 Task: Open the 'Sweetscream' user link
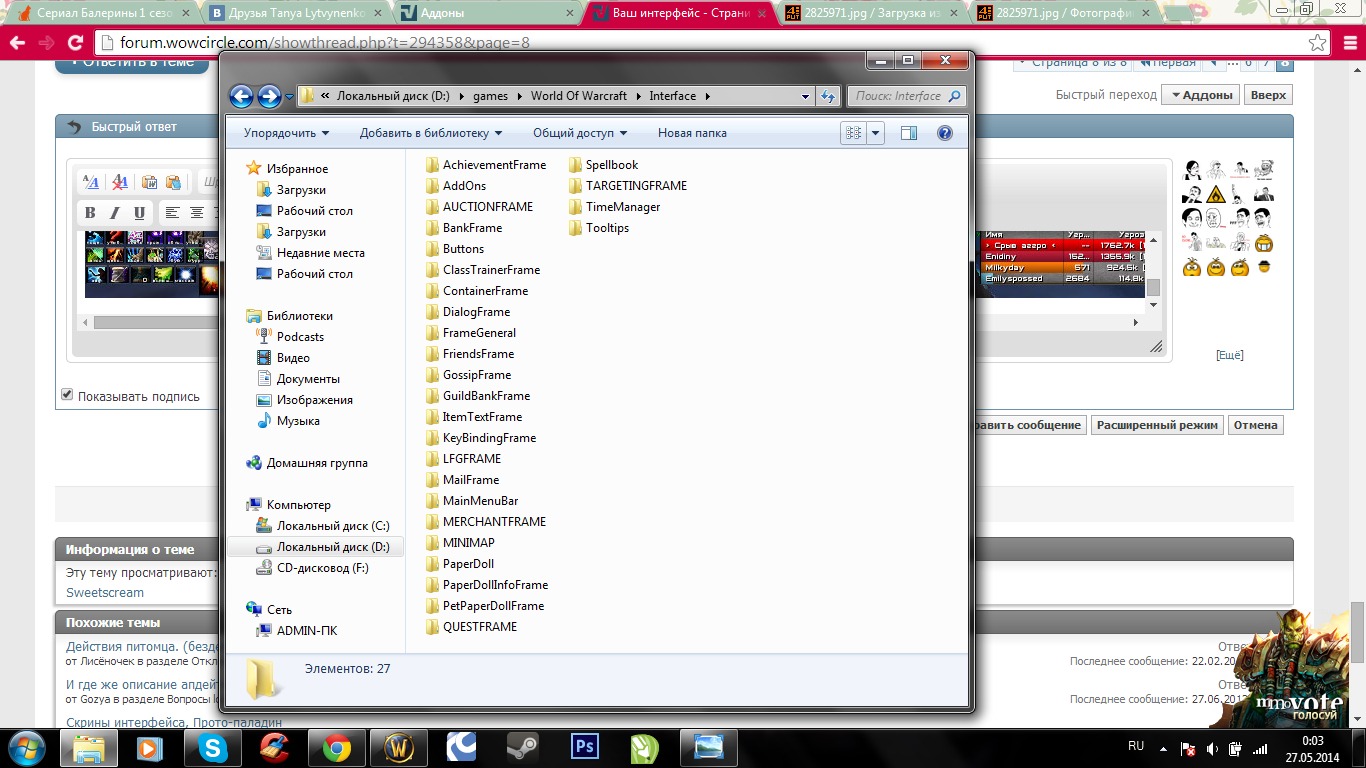pos(105,592)
